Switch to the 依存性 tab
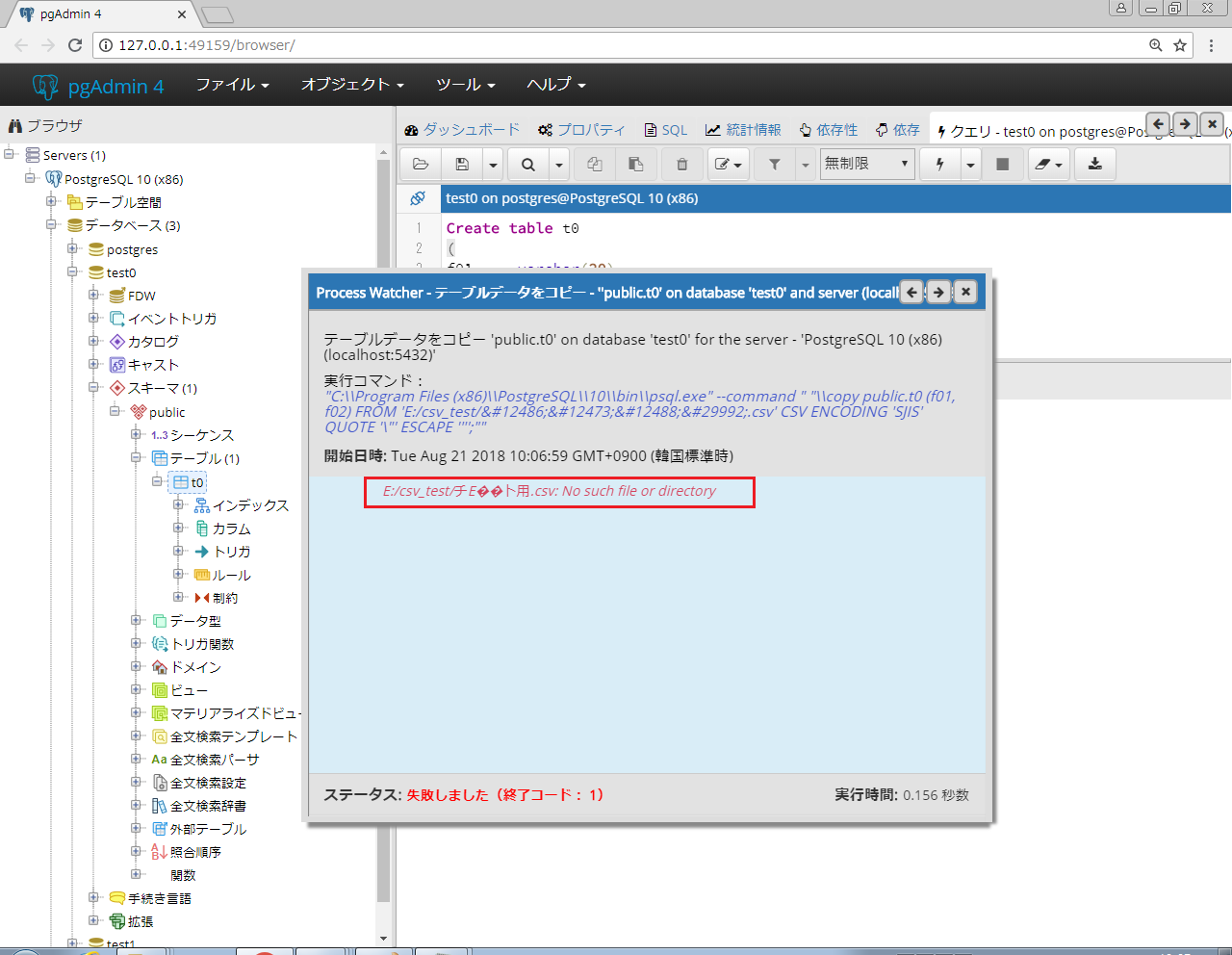 click(828, 130)
